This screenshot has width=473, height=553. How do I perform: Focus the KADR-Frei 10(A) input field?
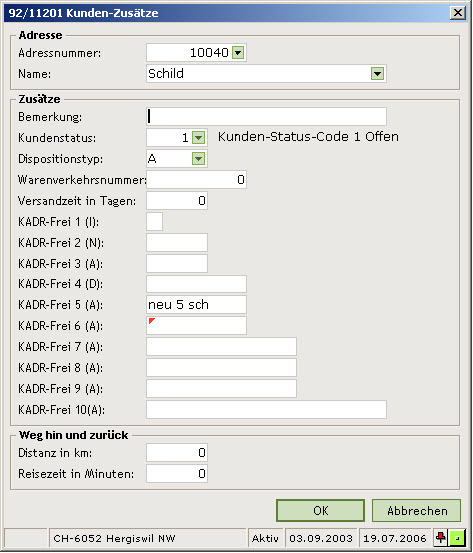click(266, 409)
